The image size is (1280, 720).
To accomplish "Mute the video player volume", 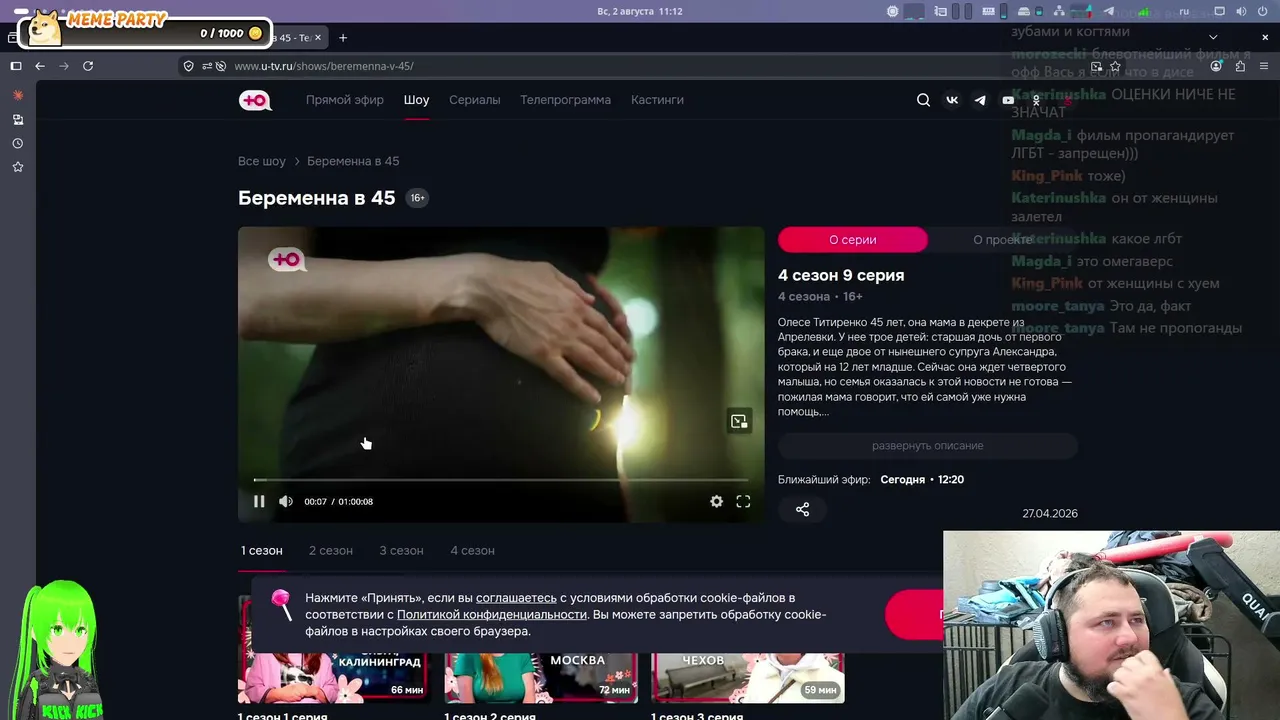I will (286, 502).
